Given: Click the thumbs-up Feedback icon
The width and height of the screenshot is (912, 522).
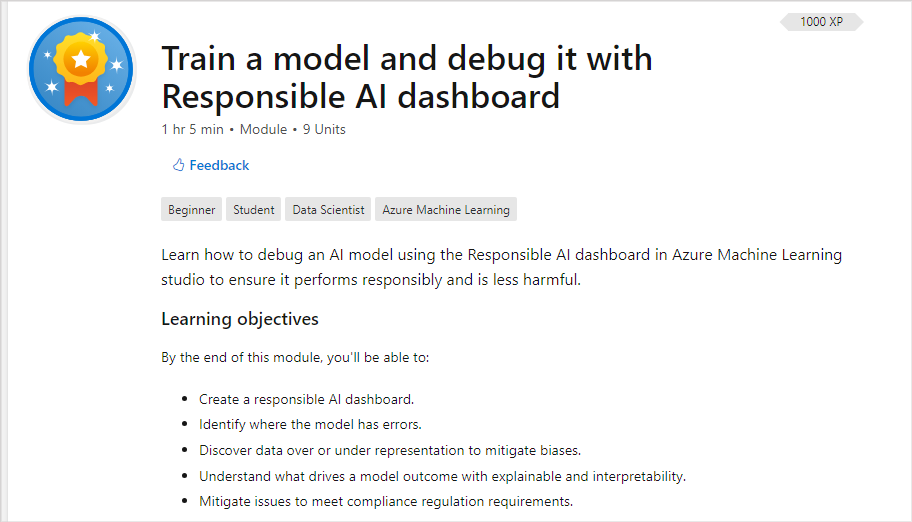Looking at the screenshot, I should (x=179, y=165).
